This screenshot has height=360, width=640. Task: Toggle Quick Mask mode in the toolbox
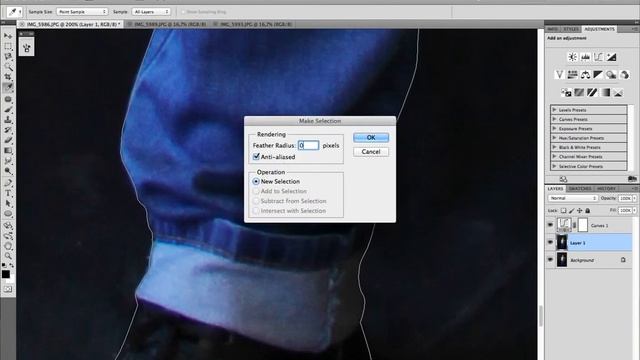pos(8,289)
